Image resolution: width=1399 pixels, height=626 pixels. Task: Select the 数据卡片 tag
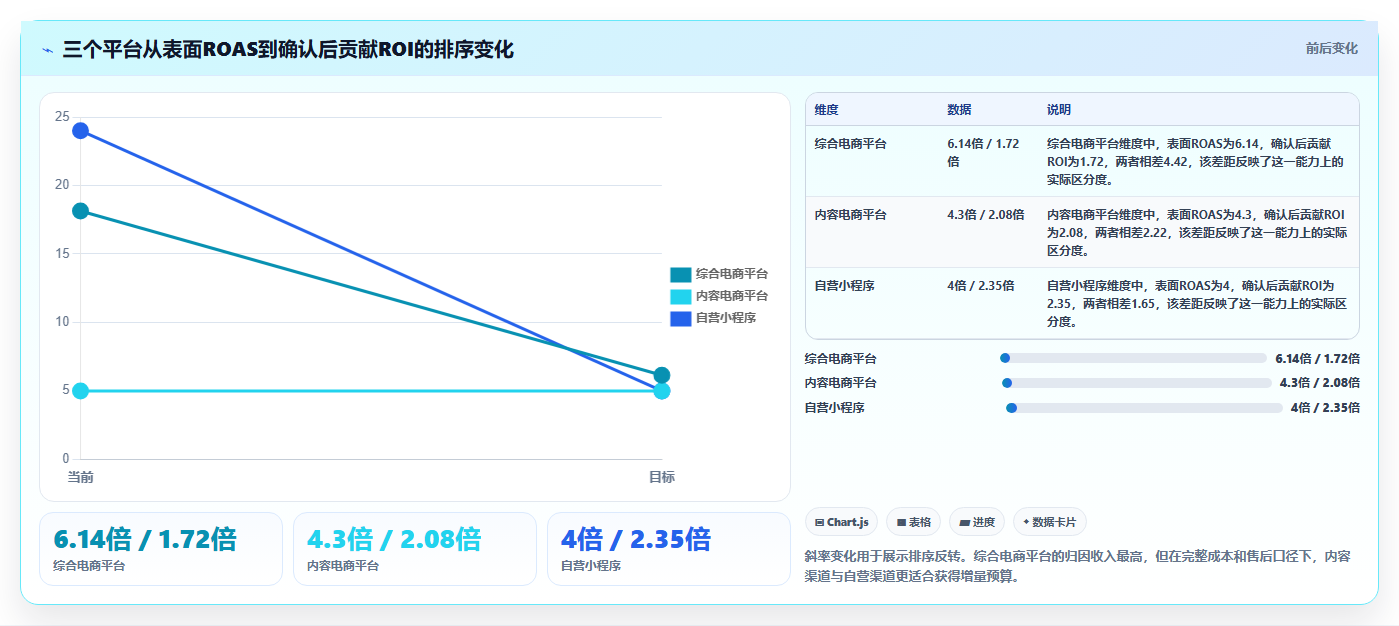point(1049,522)
